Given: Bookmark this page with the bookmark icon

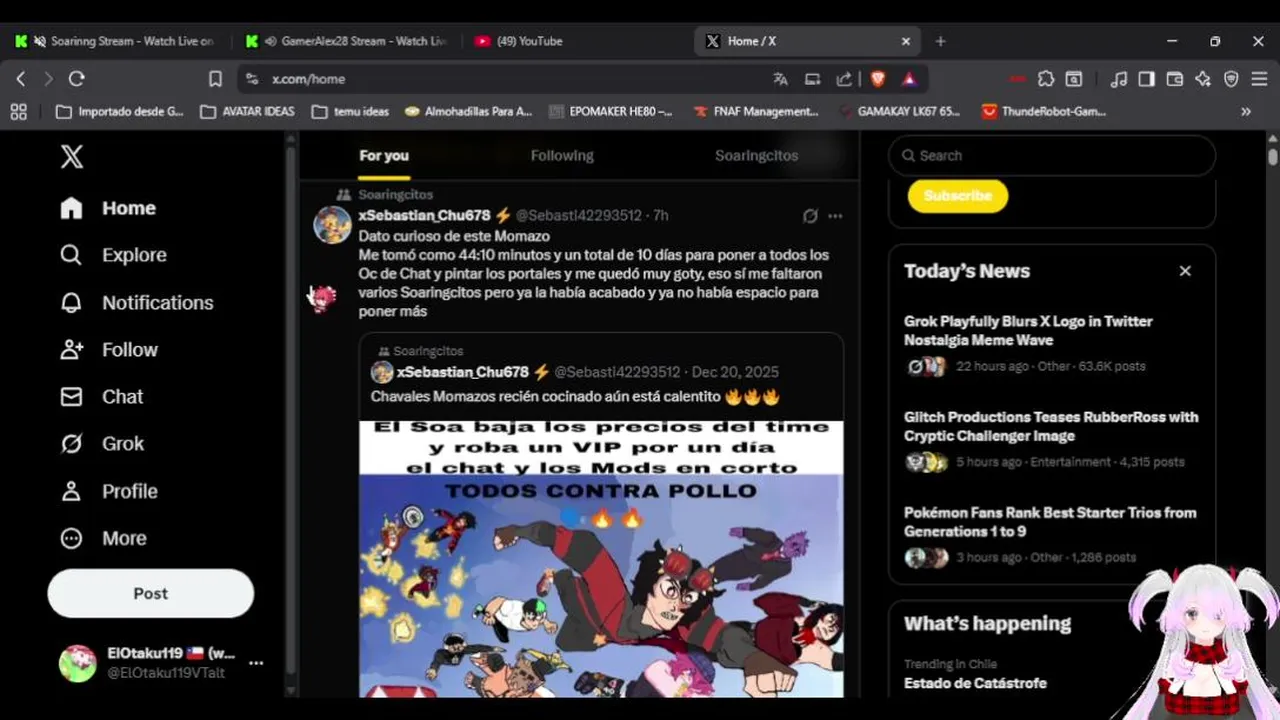Looking at the screenshot, I should [215, 78].
